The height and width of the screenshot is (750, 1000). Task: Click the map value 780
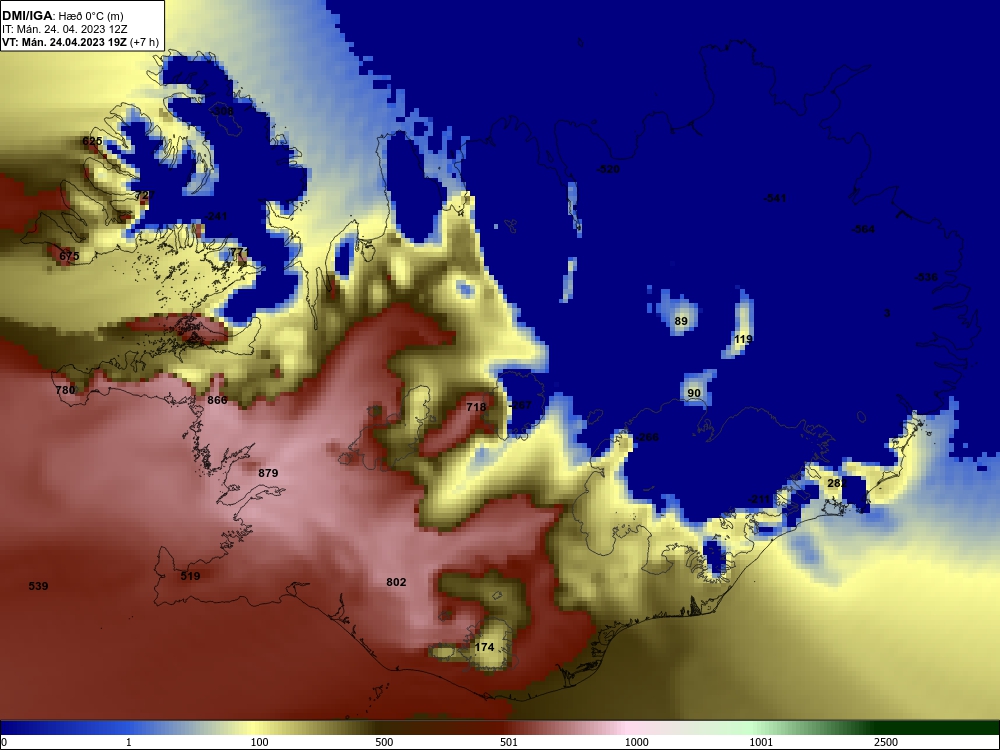(x=66, y=390)
